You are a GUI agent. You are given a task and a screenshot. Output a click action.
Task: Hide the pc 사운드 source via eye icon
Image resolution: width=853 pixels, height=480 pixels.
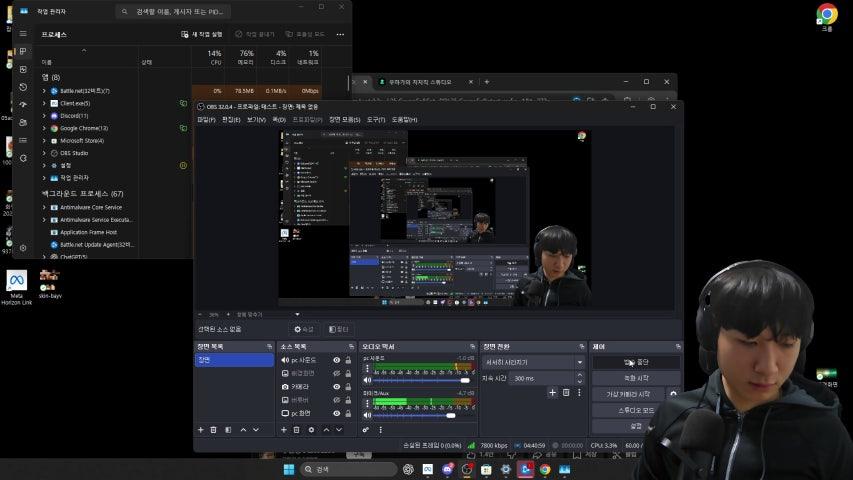336,360
